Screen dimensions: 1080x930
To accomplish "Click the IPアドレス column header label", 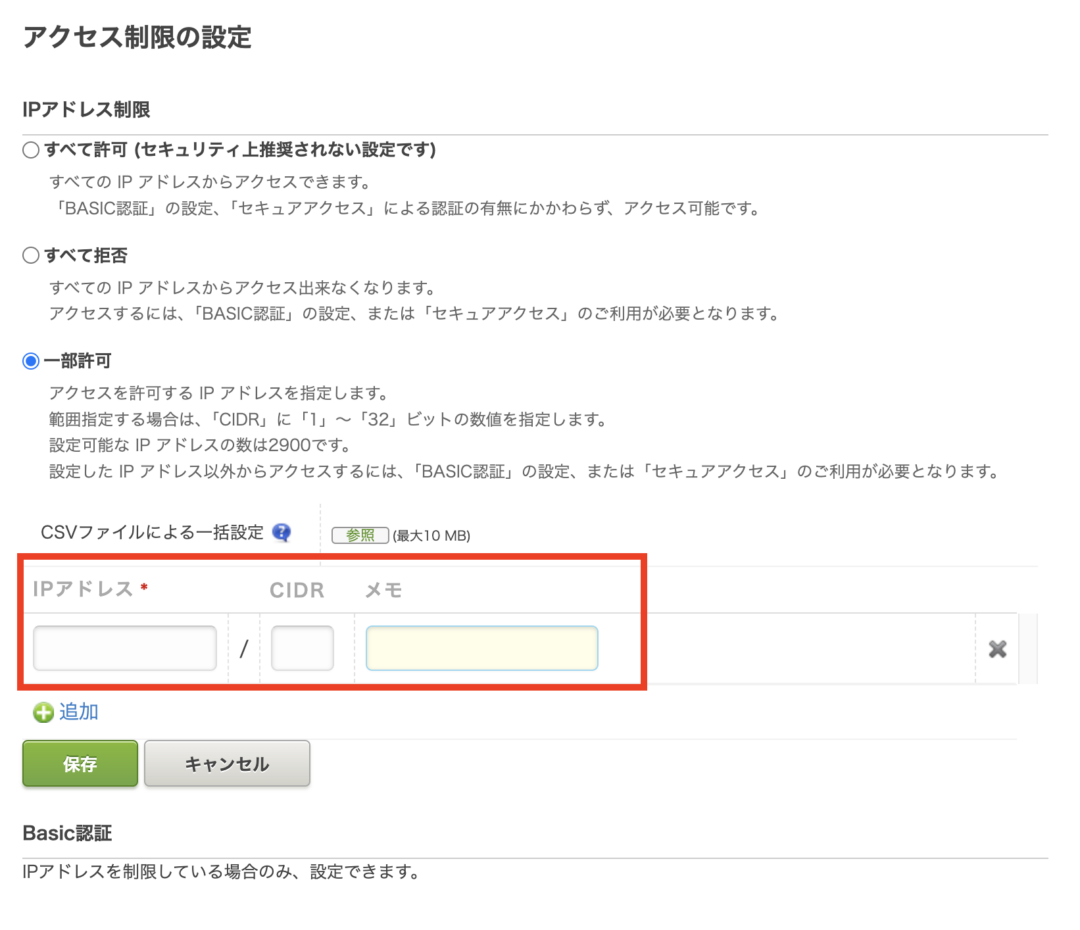I will [83, 589].
